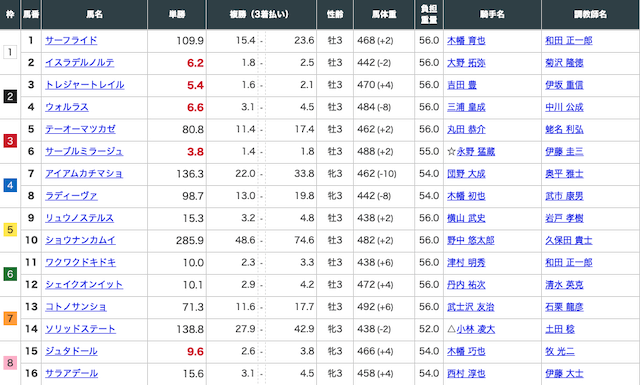The image size is (640, 385).
Task: Open horse link ワクワクドキドキ
Action: [x=80, y=262]
